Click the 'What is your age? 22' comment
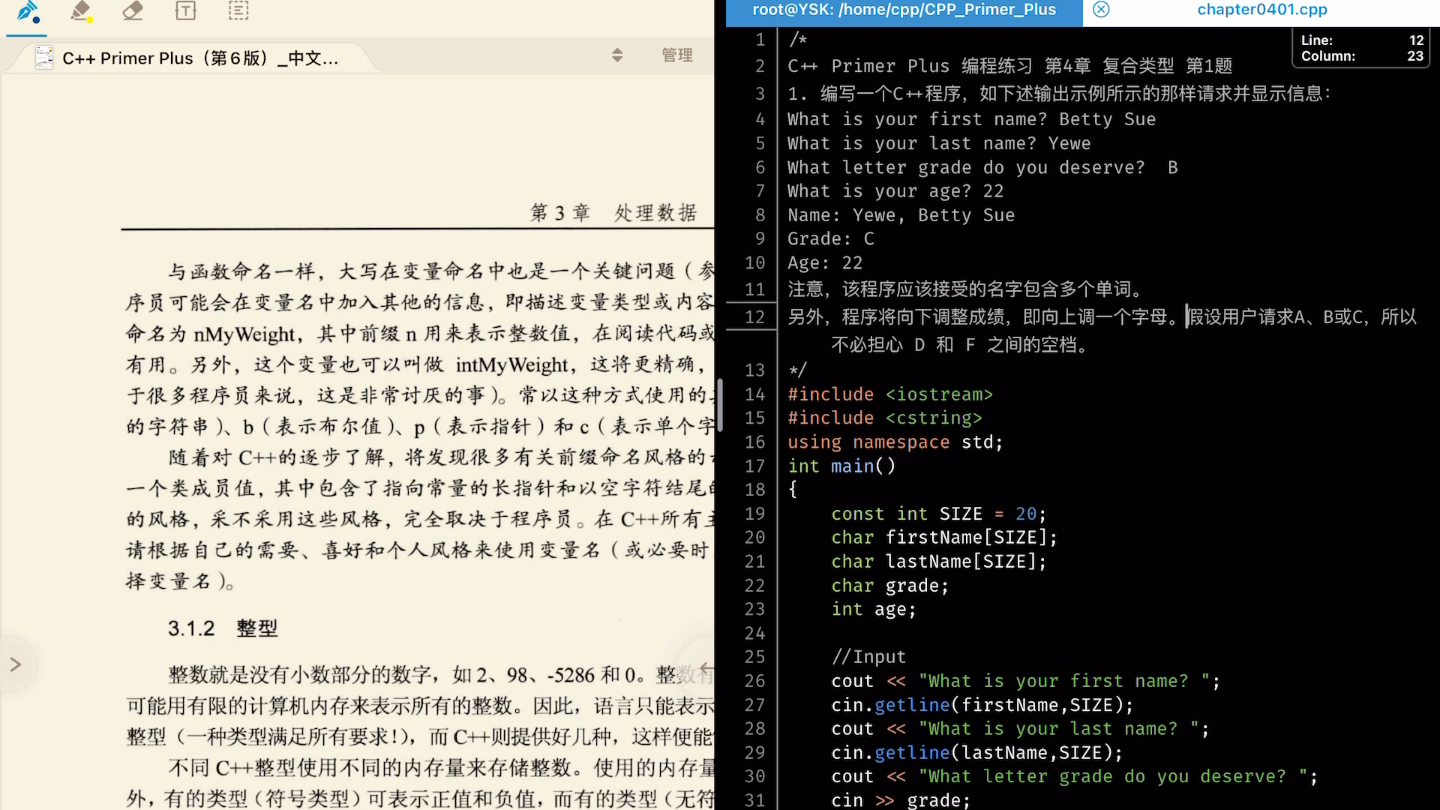This screenshot has width=1440, height=810. point(895,191)
